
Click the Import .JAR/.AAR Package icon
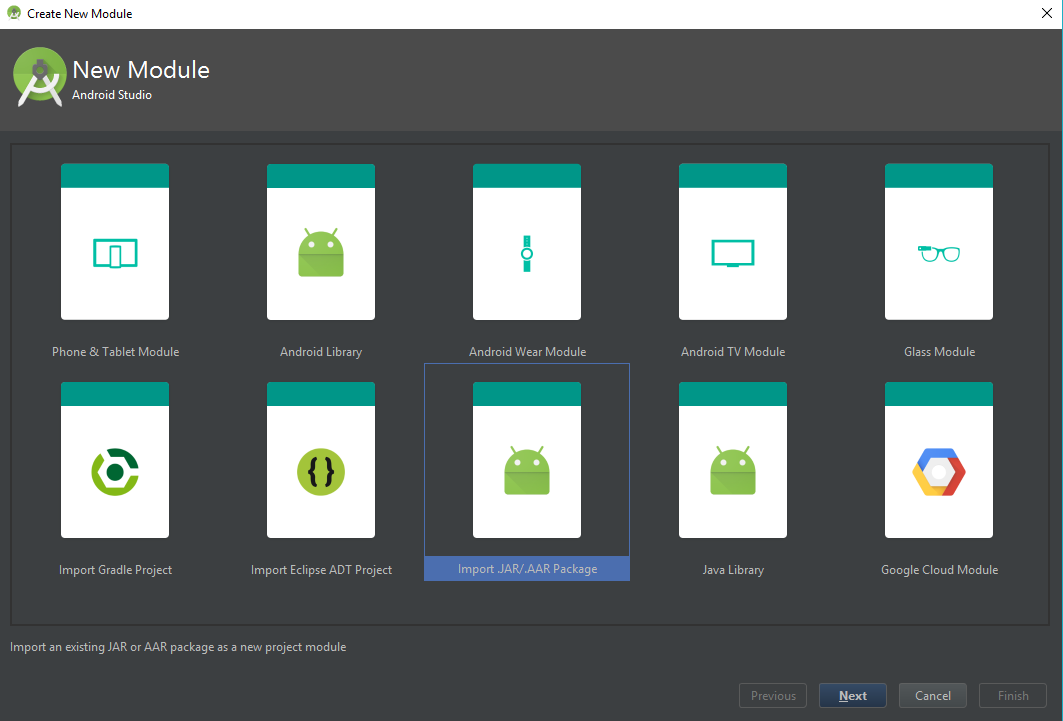[527, 471]
